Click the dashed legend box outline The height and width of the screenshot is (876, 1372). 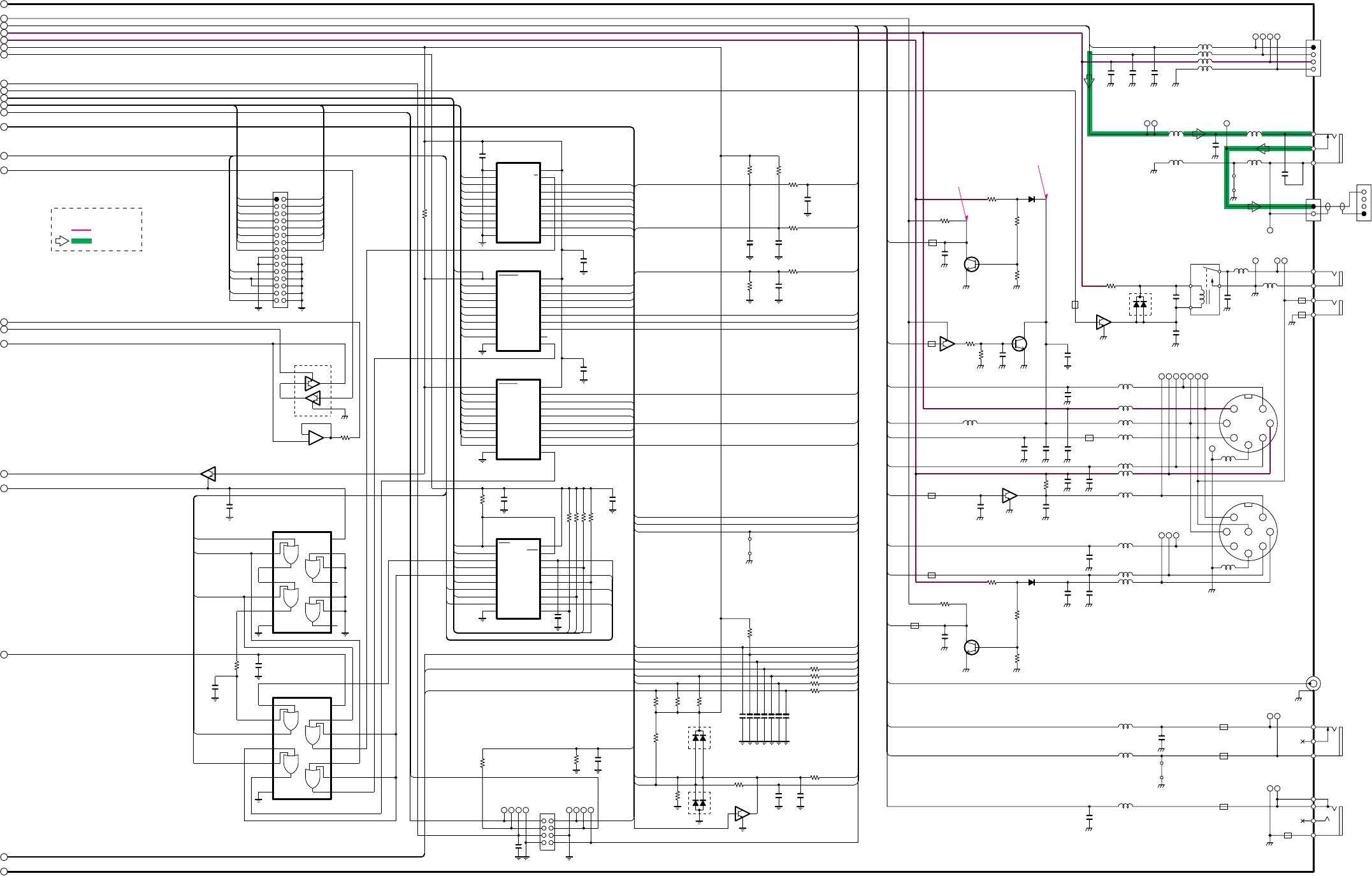click(x=96, y=230)
